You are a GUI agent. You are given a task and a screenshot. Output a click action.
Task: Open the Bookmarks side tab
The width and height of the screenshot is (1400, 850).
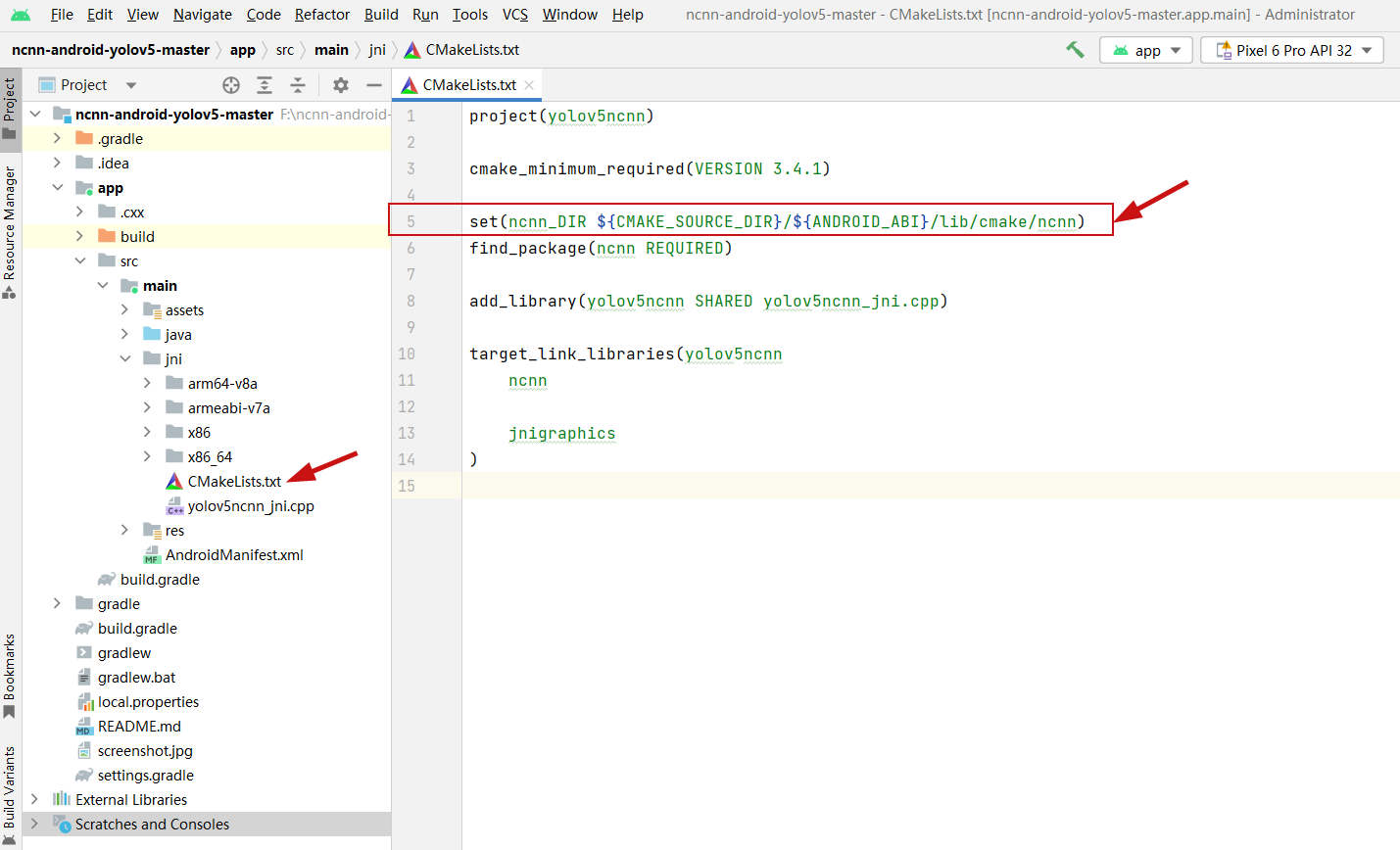(10, 676)
